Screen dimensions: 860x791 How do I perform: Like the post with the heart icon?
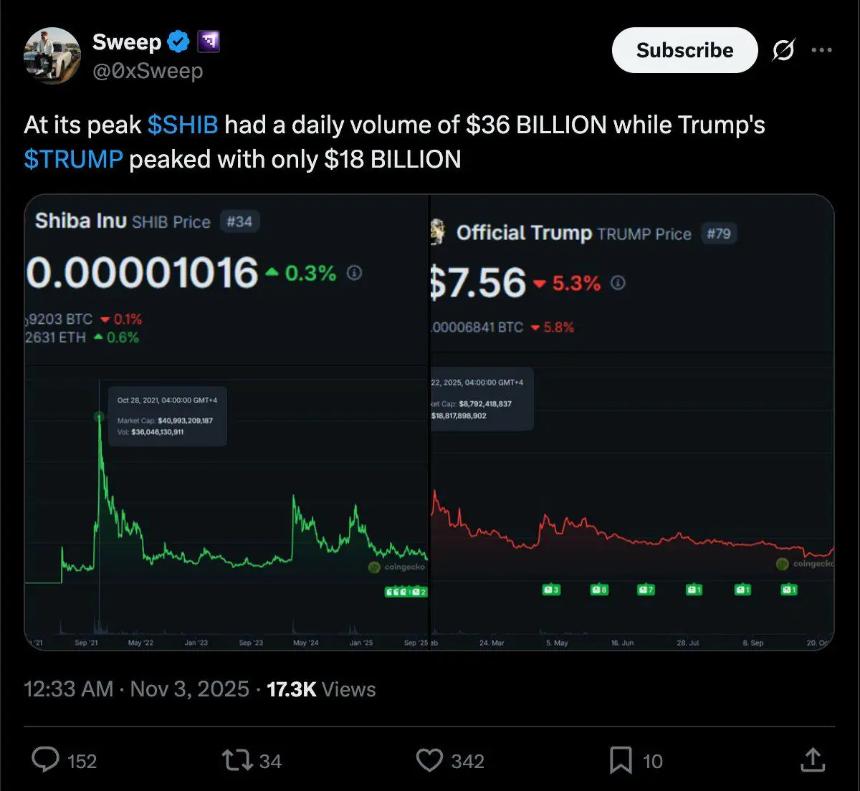pyautogui.click(x=429, y=761)
